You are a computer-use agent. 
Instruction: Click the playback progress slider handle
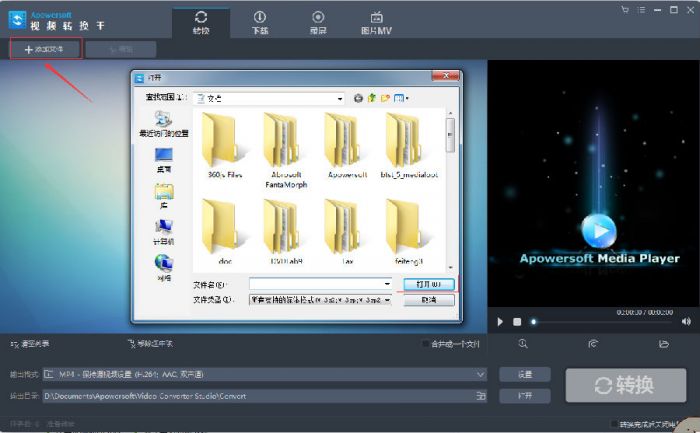533,322
